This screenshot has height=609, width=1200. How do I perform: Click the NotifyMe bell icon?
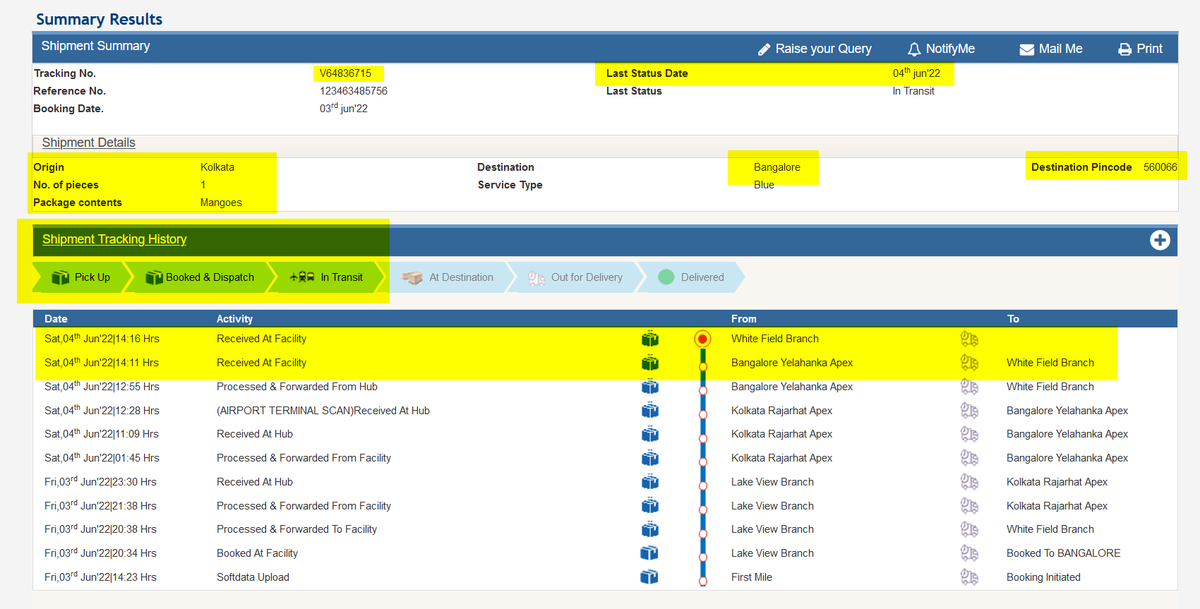click(x=914, y=48)
